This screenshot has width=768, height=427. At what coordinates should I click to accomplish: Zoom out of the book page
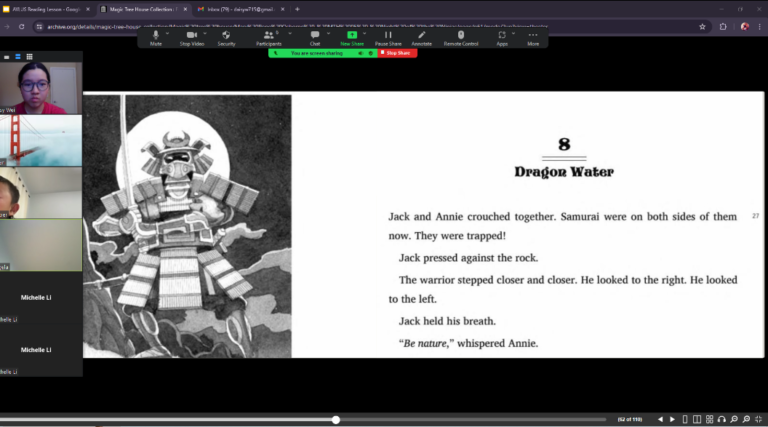(734, 419)
